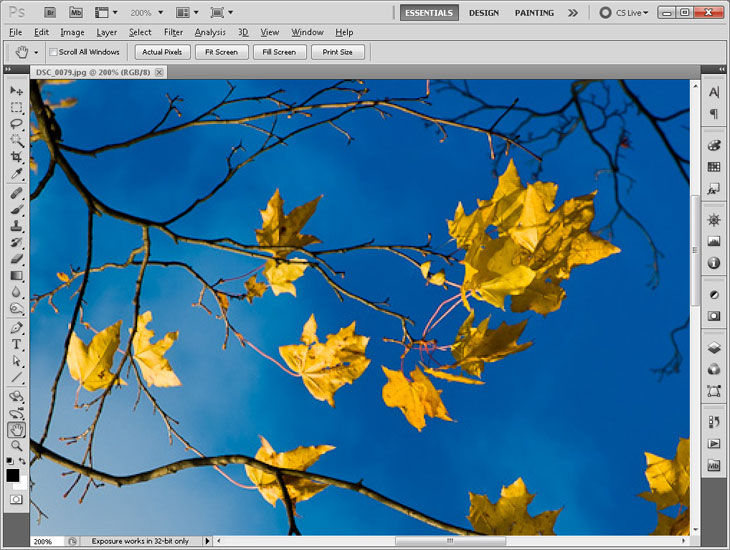Open the Swatches panel icon
The image size is (730, 550).
tap(714, 167)
